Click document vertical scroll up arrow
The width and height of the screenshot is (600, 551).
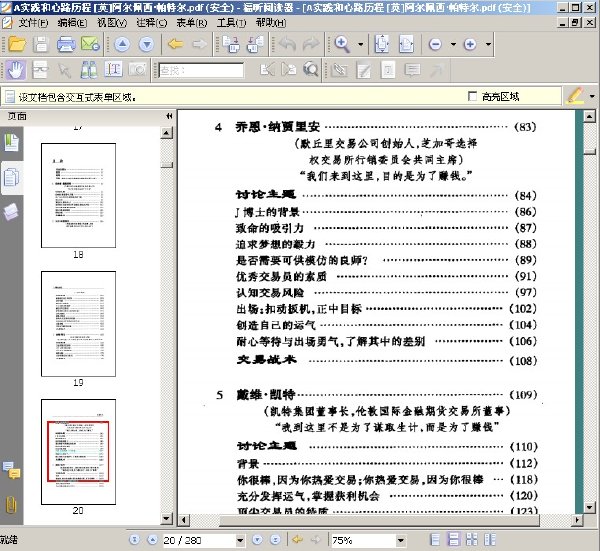589,116
